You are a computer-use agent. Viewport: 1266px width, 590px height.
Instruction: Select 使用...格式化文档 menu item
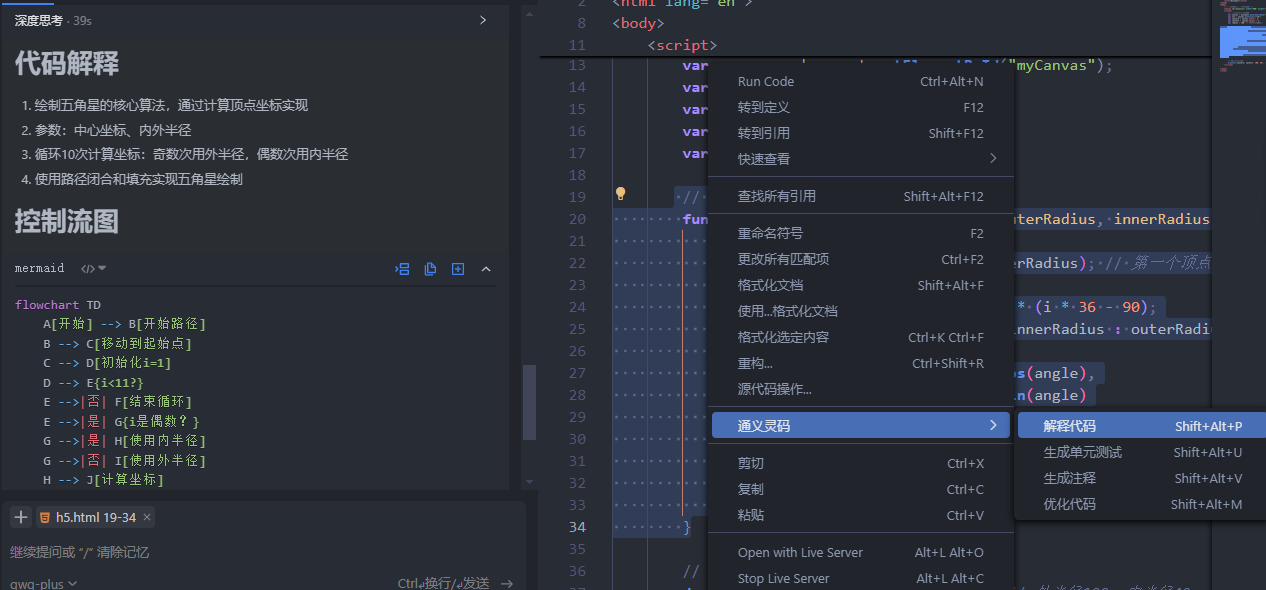861,311
